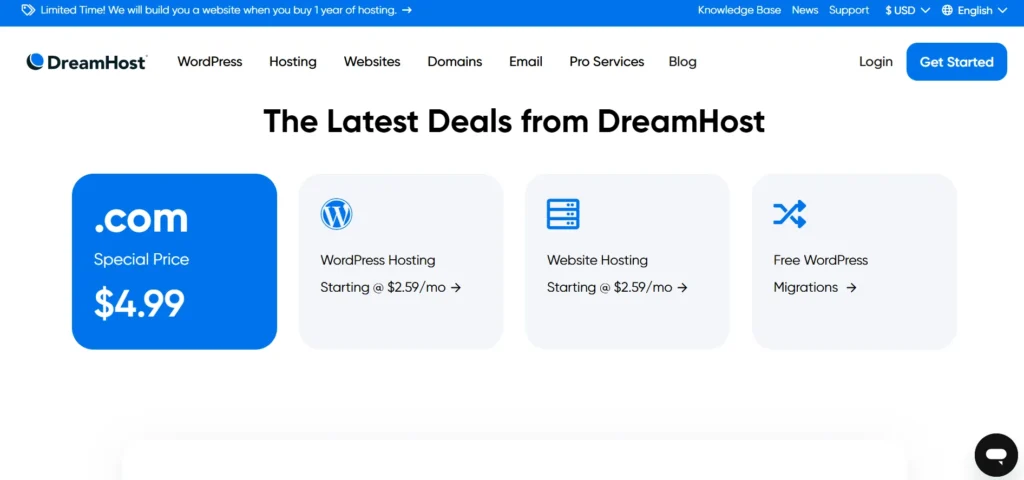Click the Login link

point(875,62)
